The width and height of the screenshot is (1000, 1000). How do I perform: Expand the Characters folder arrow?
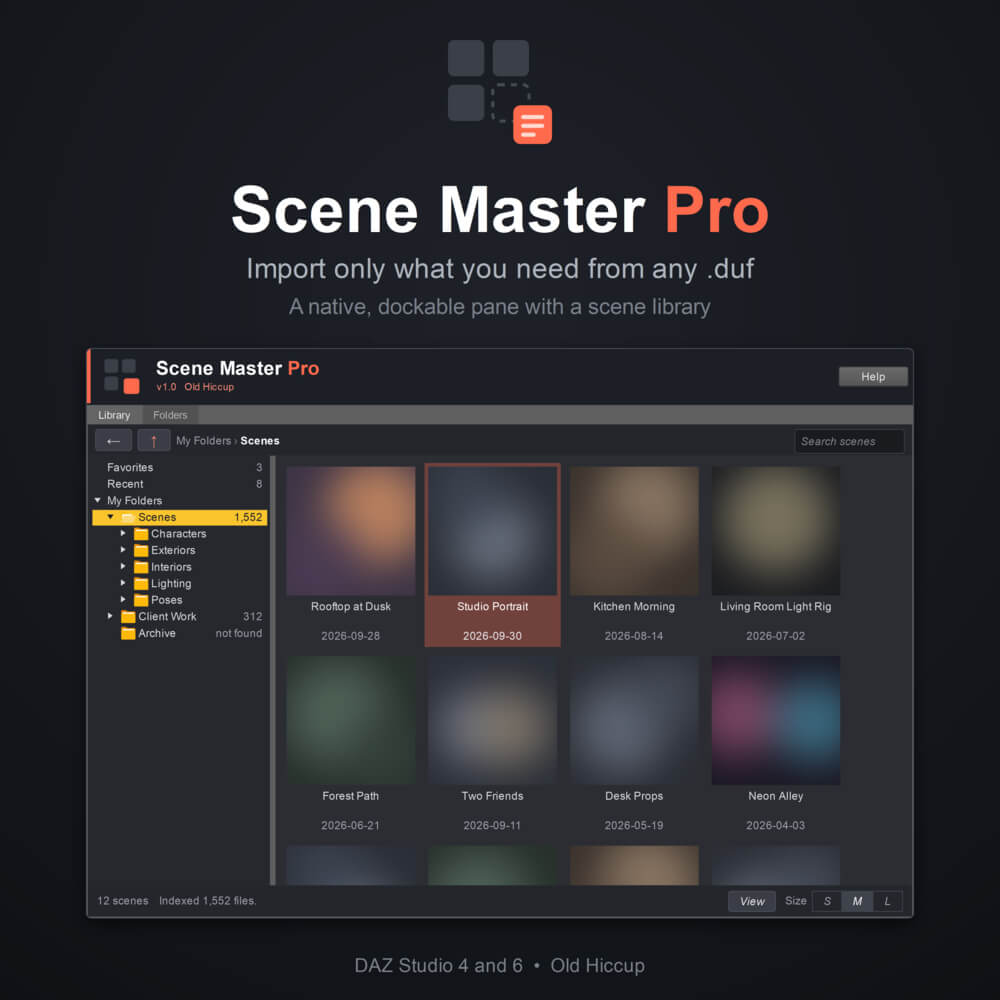point(123,533)
